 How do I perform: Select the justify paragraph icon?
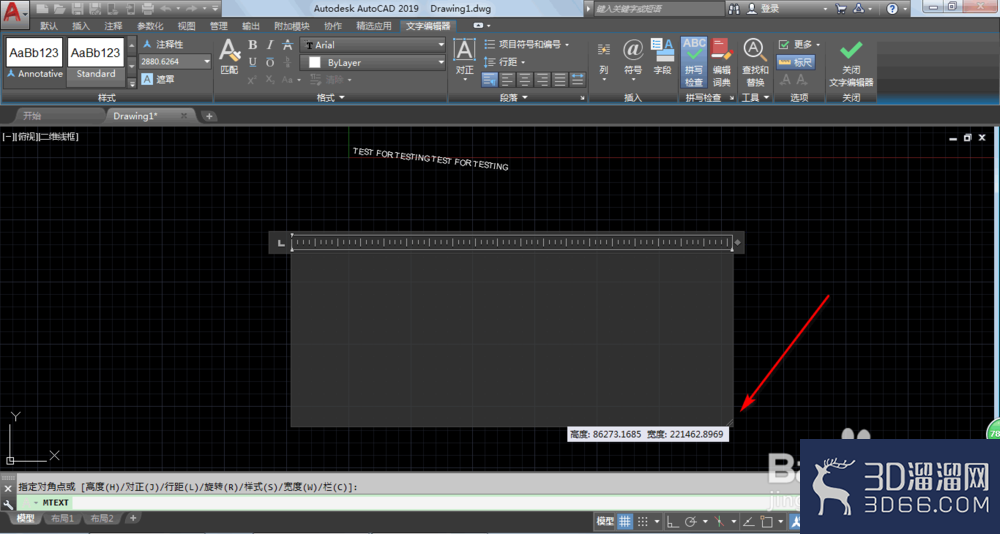(560, 80)
